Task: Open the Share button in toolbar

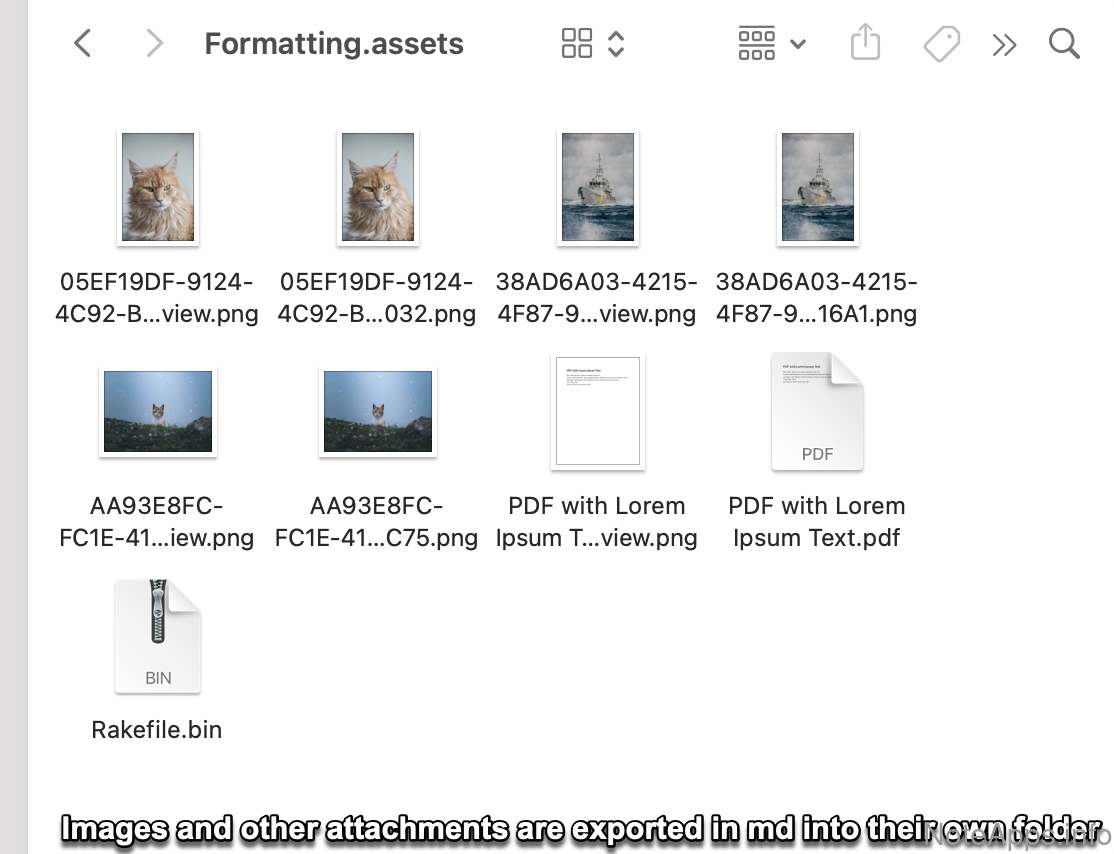Action: point(865,44)
